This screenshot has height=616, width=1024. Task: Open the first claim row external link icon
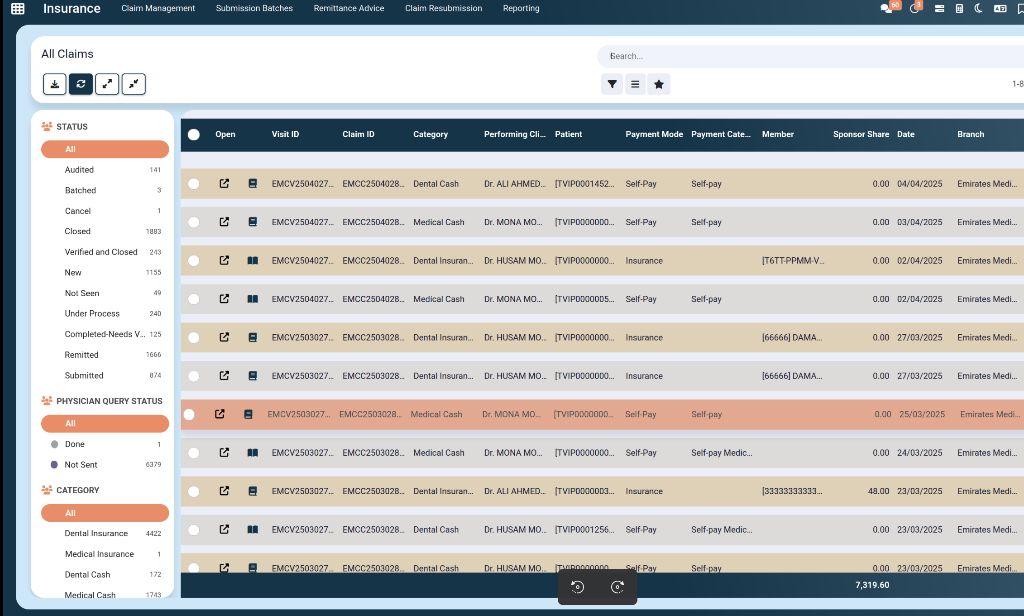click(x=224, y=184)
